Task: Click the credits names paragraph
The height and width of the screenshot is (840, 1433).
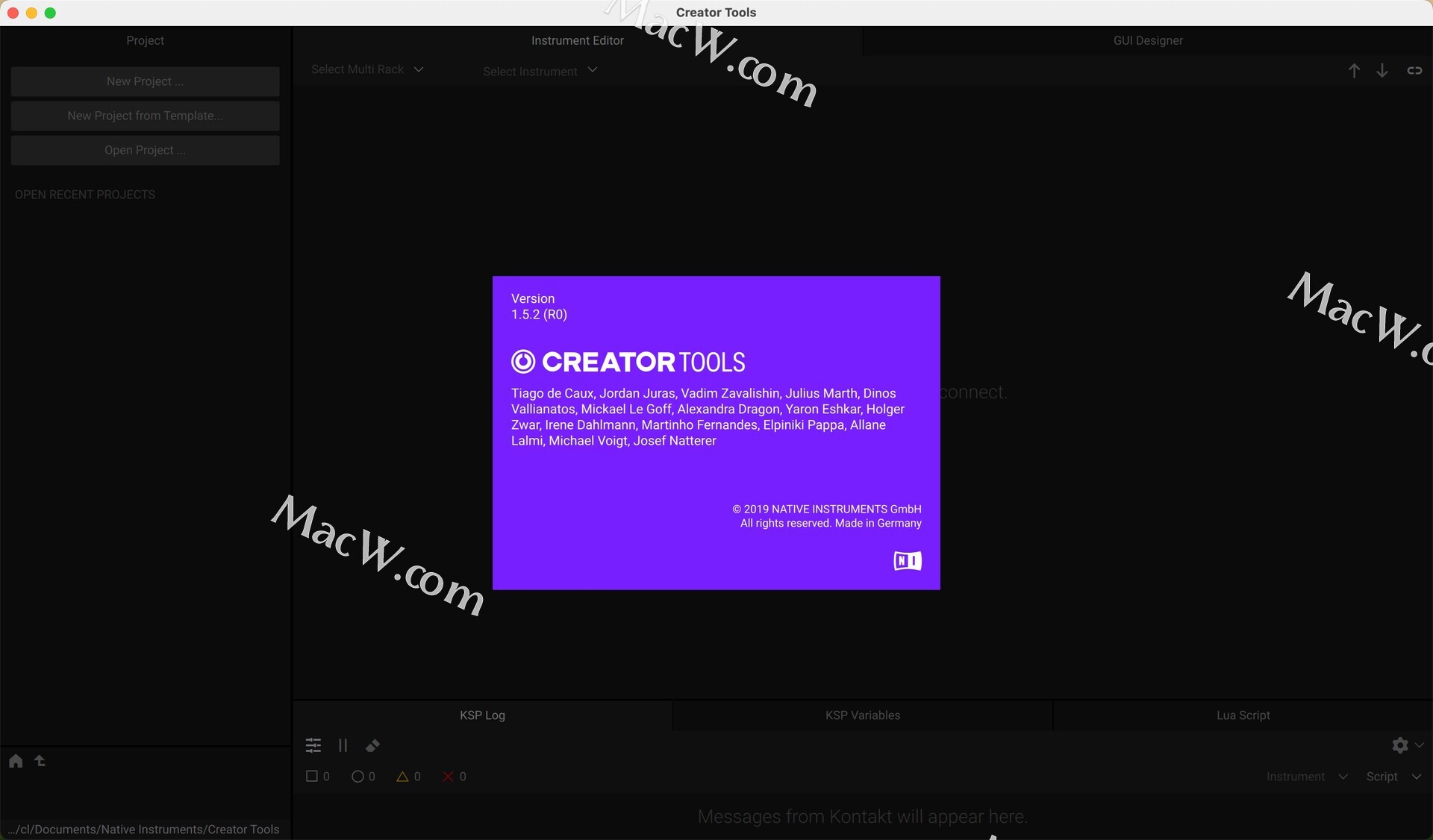Action: coord(708,417)
